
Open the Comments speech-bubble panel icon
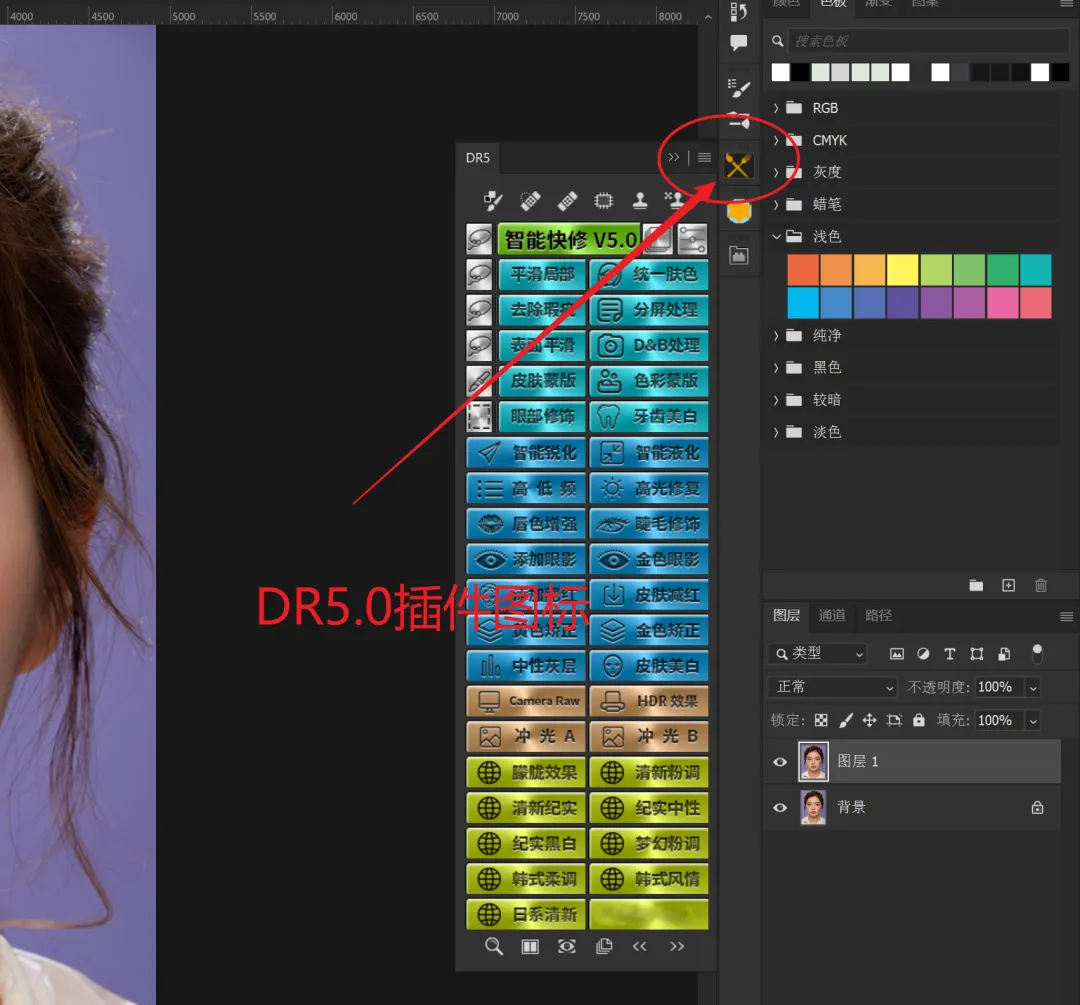point(738,43)
